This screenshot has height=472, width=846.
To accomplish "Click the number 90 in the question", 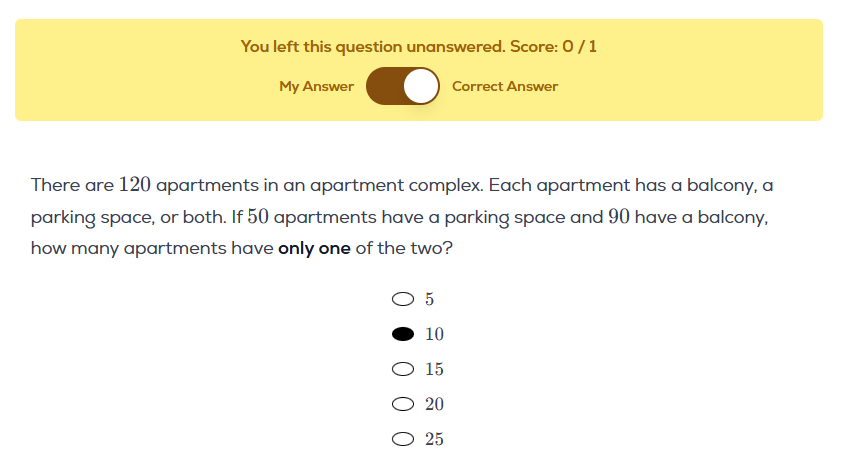I will tap(619, 217).
